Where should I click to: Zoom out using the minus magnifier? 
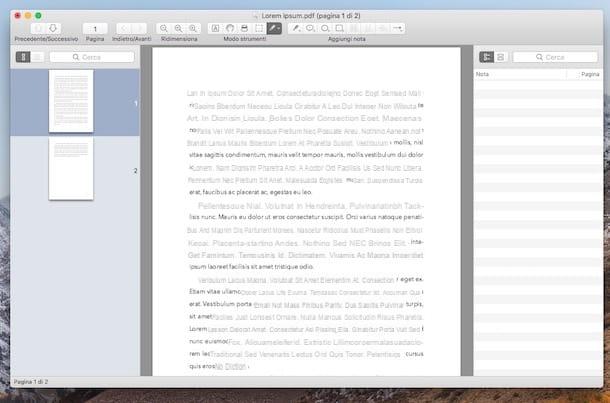pyautogui.click(x=164, y=28)
